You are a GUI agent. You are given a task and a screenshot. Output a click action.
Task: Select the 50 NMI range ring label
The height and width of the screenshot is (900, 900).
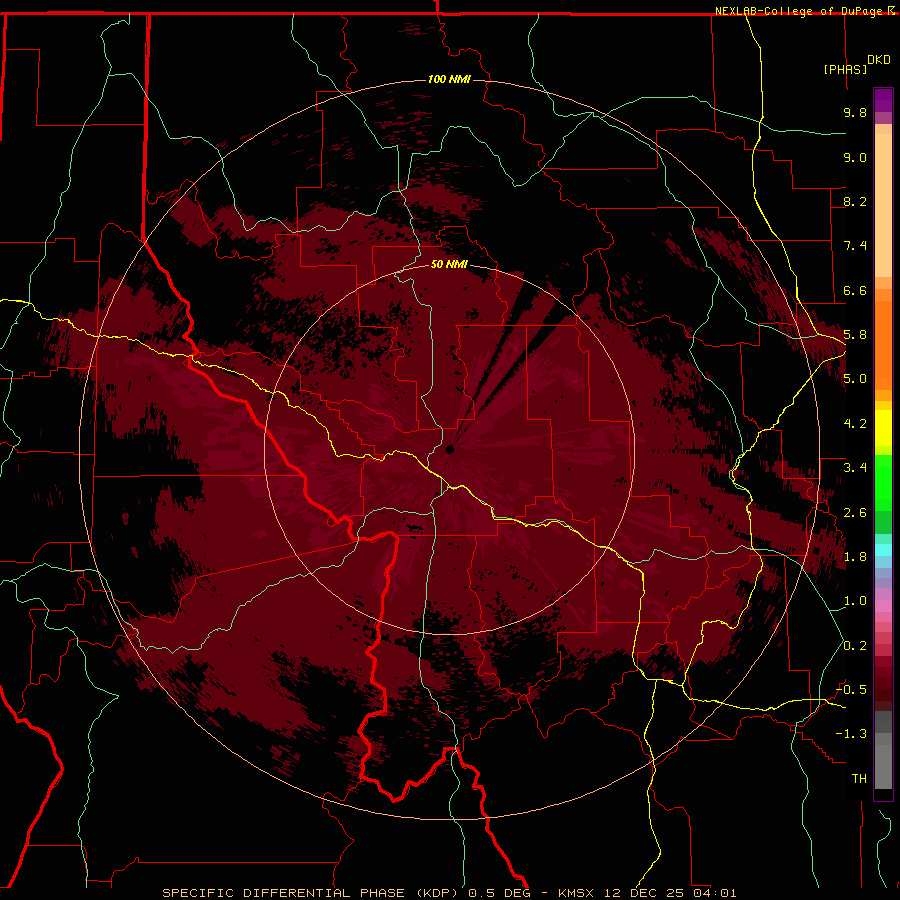449,264
